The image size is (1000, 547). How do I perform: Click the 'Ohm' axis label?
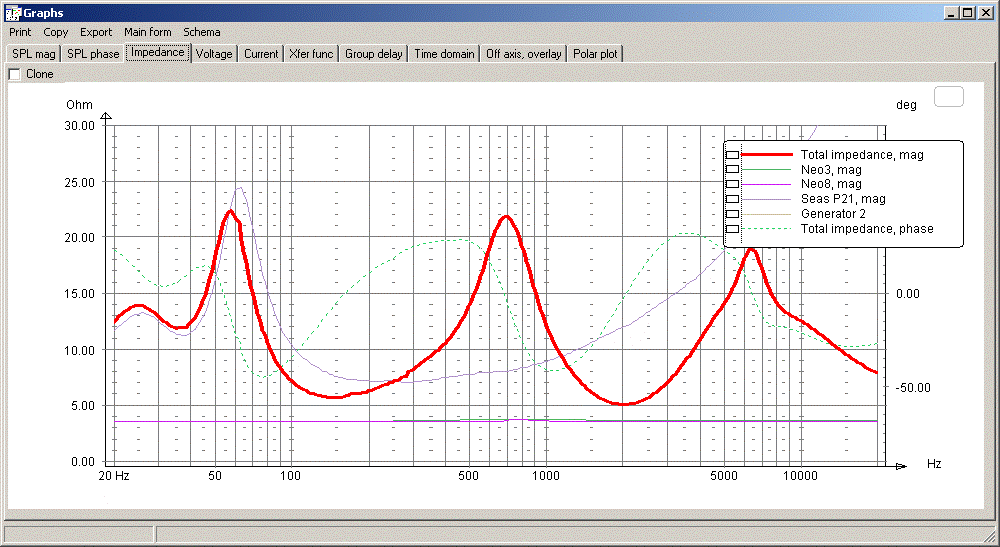coord(79,105)
